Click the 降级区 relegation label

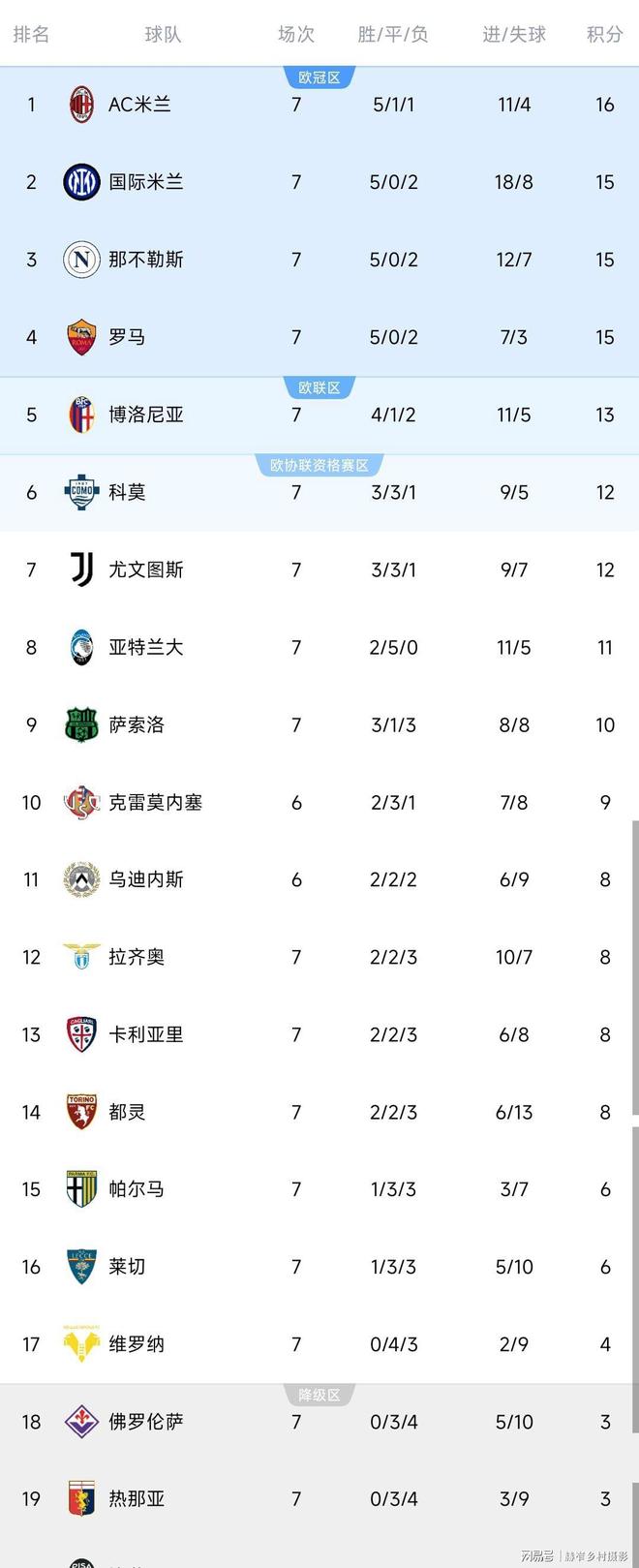point(319,1395)
